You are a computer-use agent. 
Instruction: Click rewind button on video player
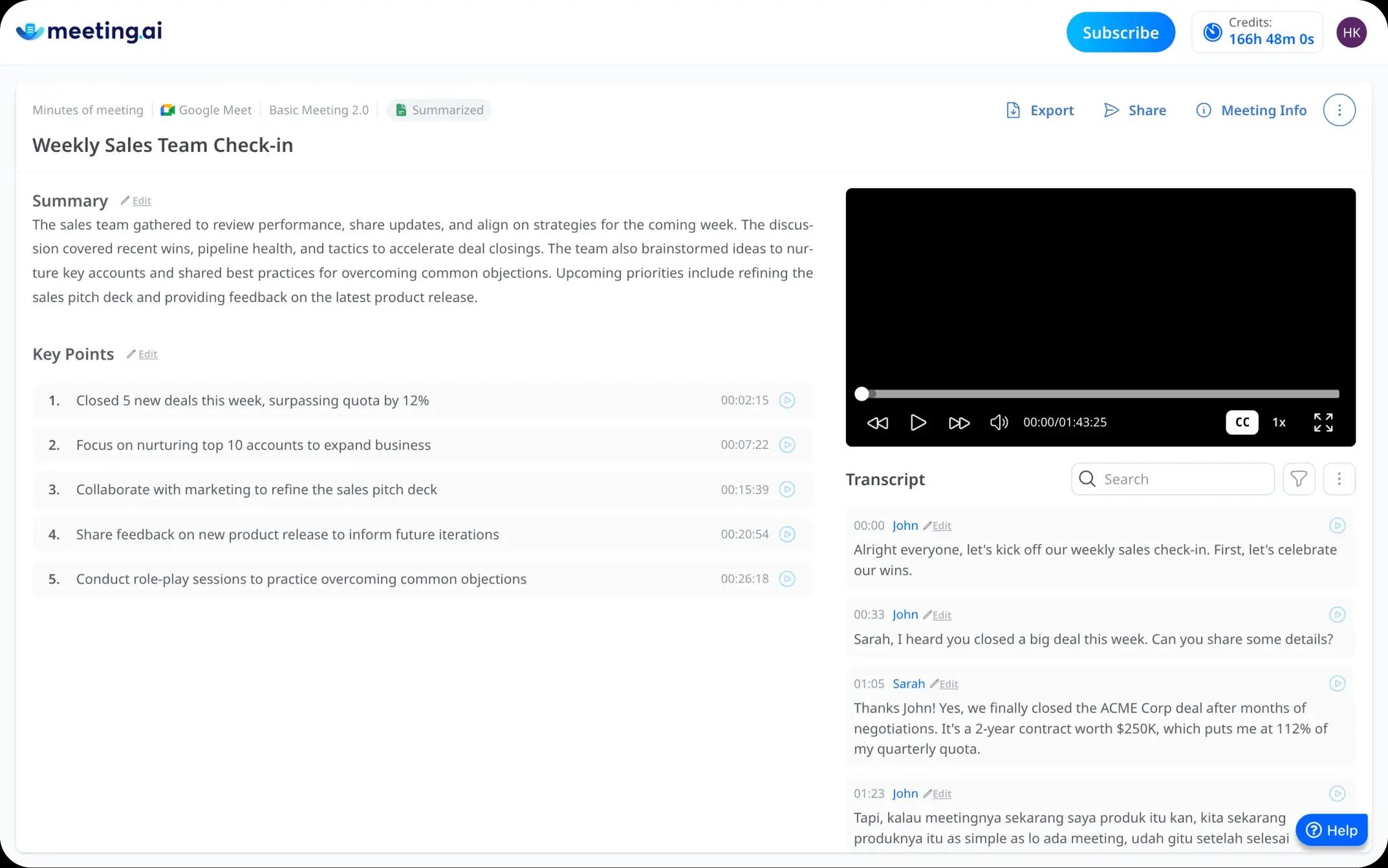(x=878, y=422)
